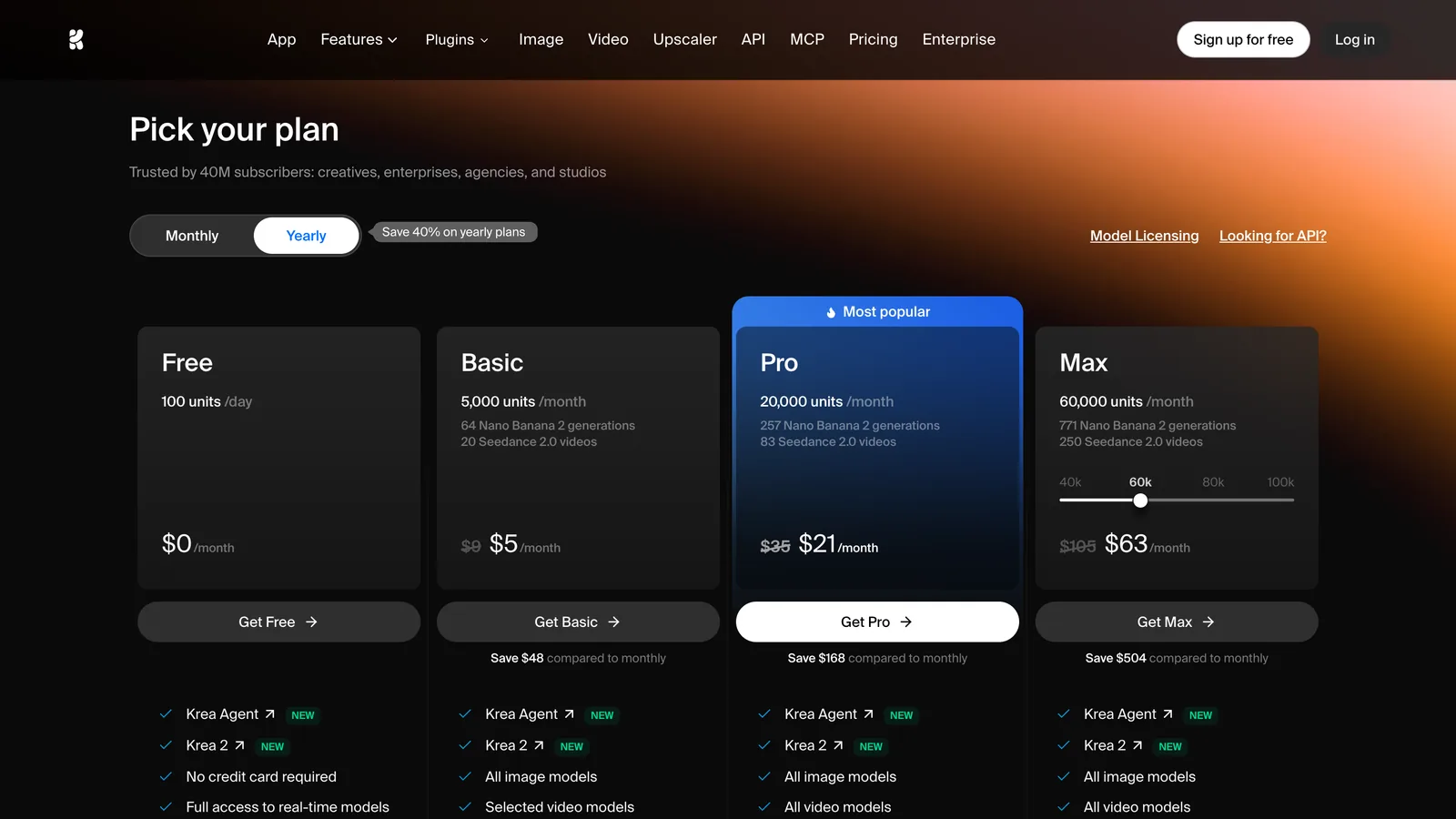Click the external arrow next to Krea 2 in Max plan
This screenshot has width=1456, height=819.
click(1138, 745)
